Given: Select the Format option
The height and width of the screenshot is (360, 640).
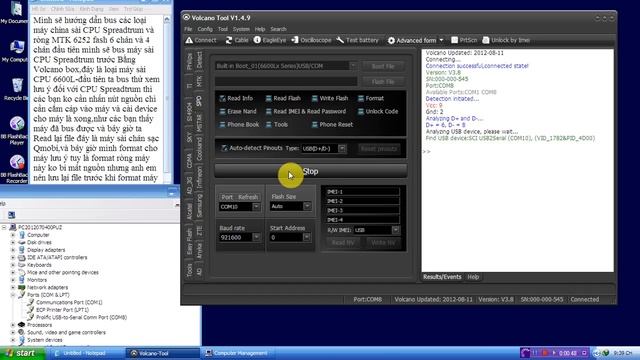Looking at the screenshot, I should [371, 98].
